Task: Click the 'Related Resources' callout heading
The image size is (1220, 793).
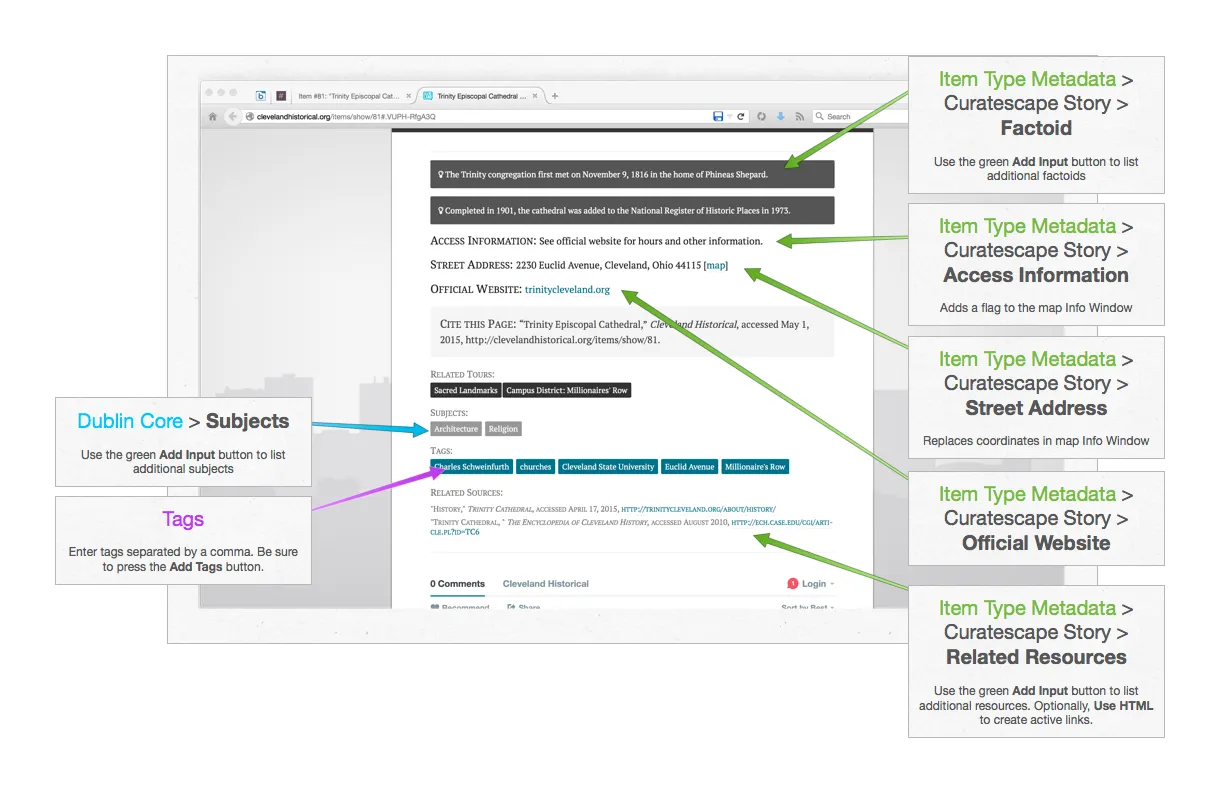Action: (x=1036, y=657)
